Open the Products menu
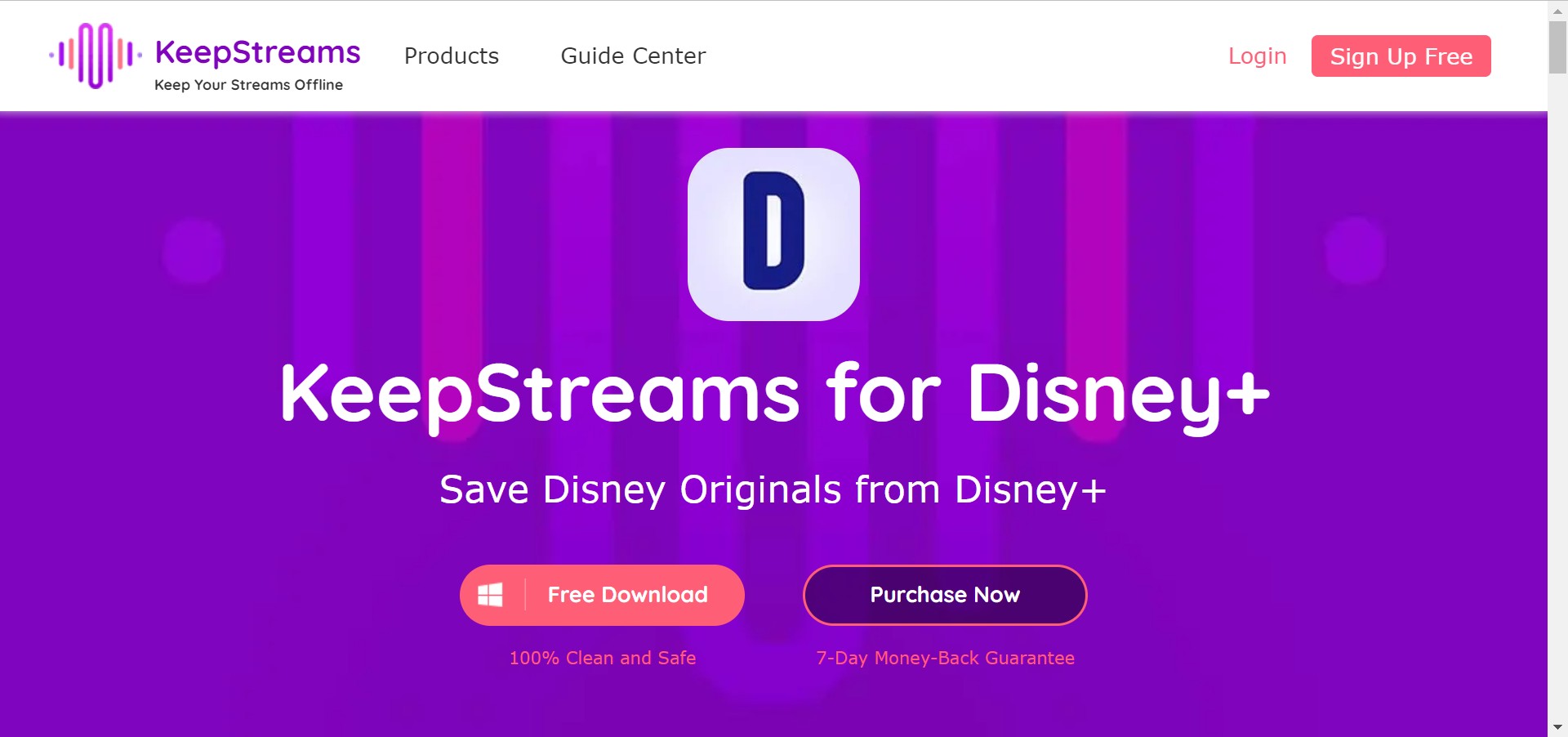The width and height of the screenshot is (1568, 737). tap(452, 56)
